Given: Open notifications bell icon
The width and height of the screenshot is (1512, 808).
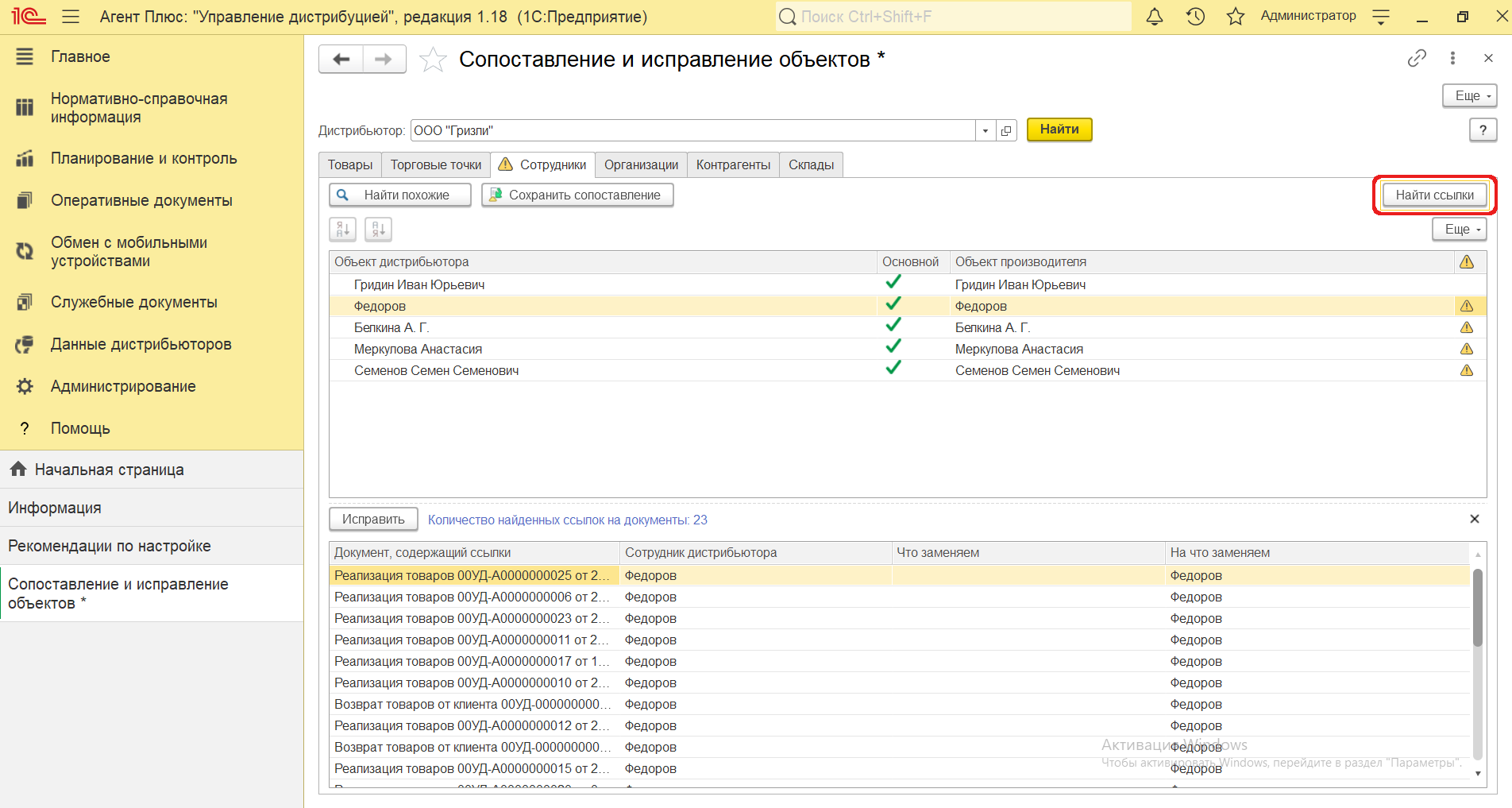Looking at the screenshot, I should [x=1155, y=16].
